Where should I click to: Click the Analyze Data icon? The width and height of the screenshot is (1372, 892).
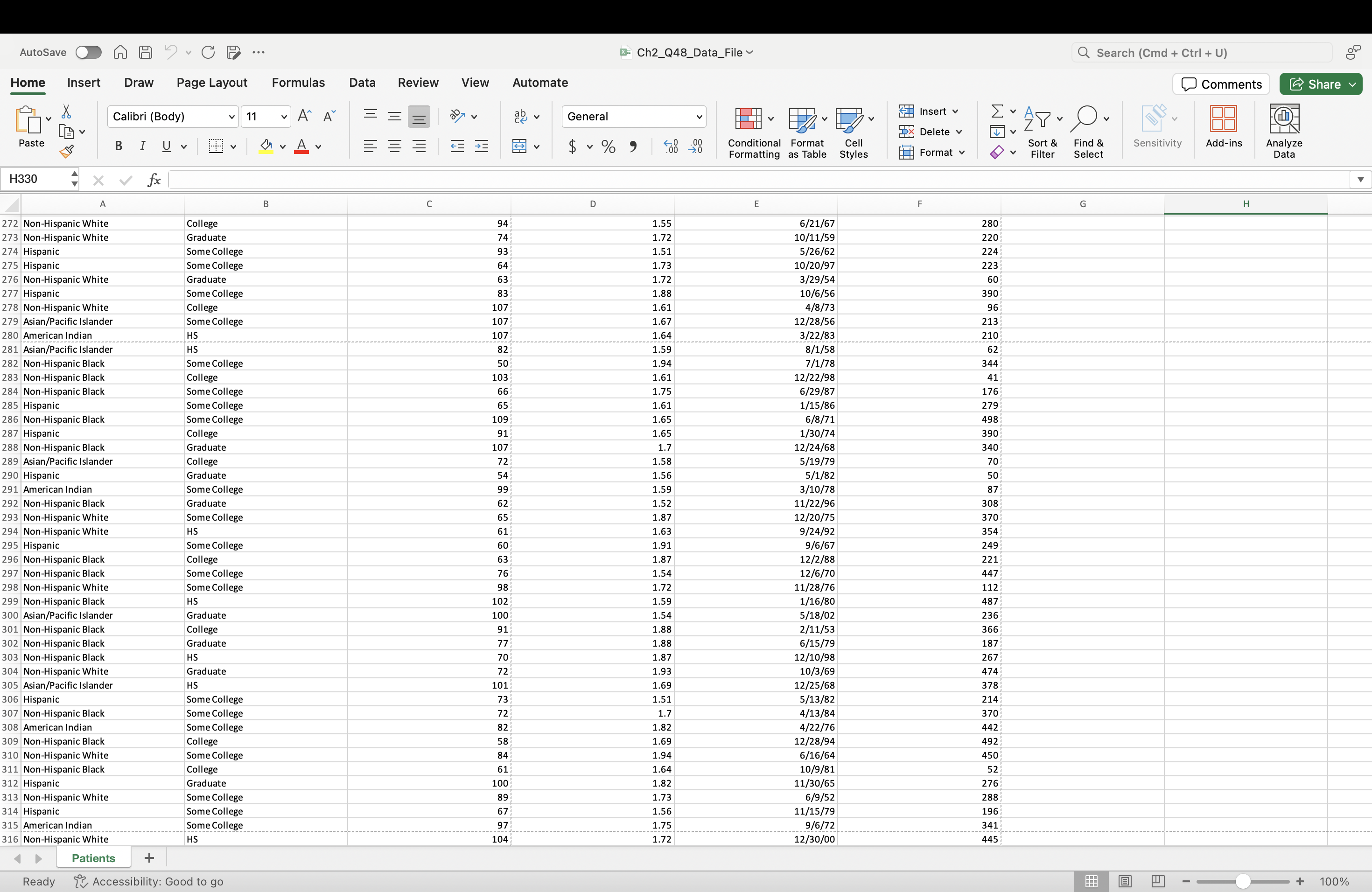point(1284,132)
